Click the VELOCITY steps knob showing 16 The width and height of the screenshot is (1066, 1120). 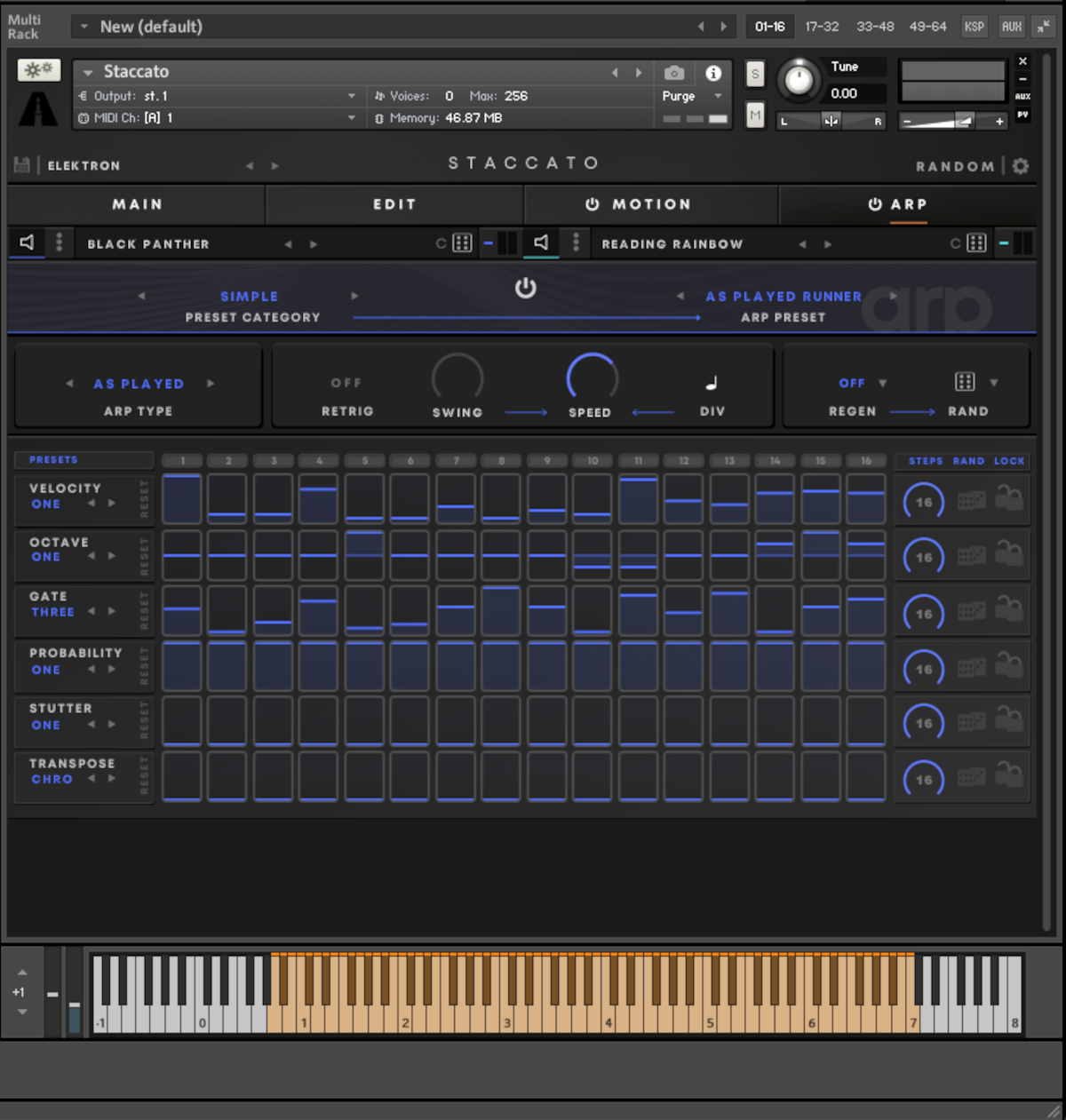tap(924, 502)
